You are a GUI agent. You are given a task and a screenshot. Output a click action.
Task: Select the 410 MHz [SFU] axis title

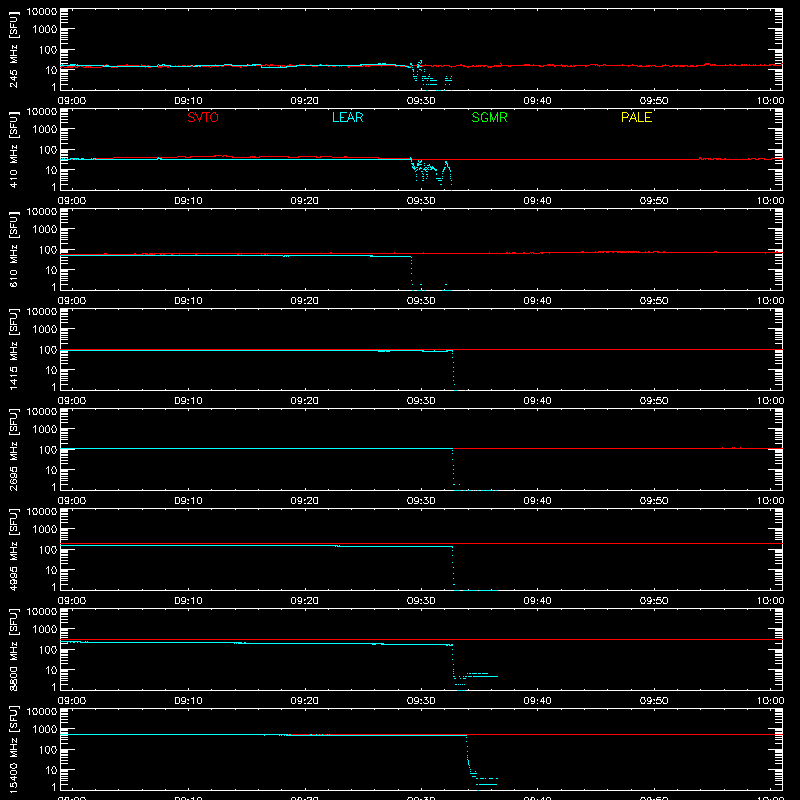coord(13,150)
